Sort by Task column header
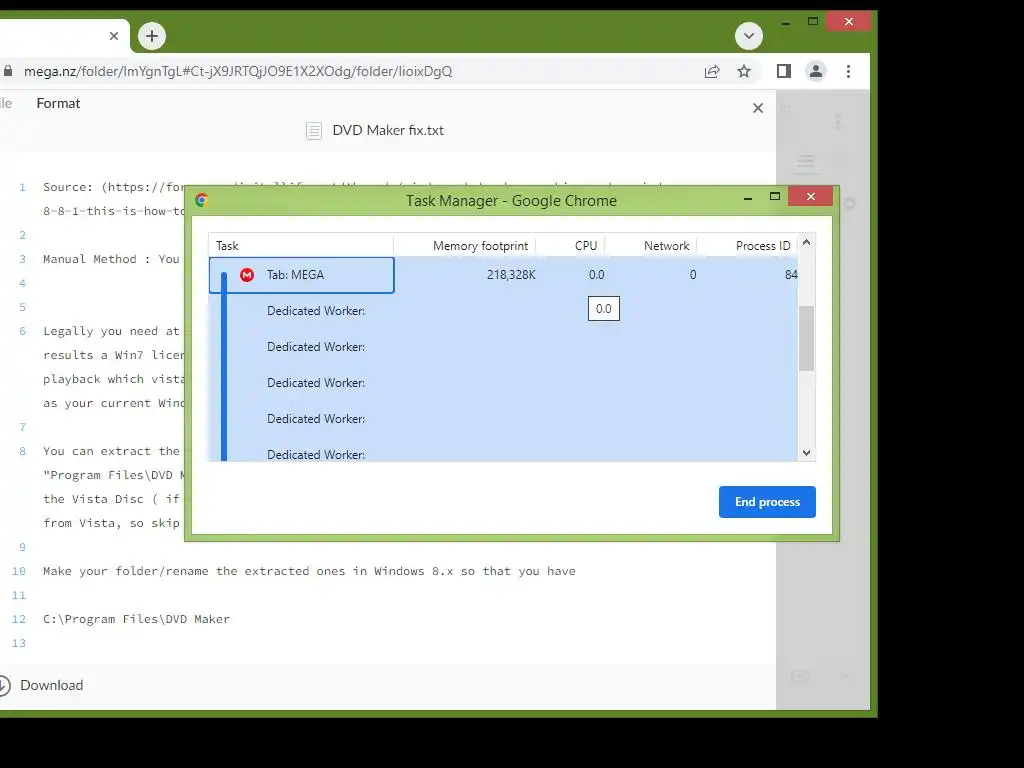The height and width of the screenshot is (768, 1024). [x=301, y=246]
